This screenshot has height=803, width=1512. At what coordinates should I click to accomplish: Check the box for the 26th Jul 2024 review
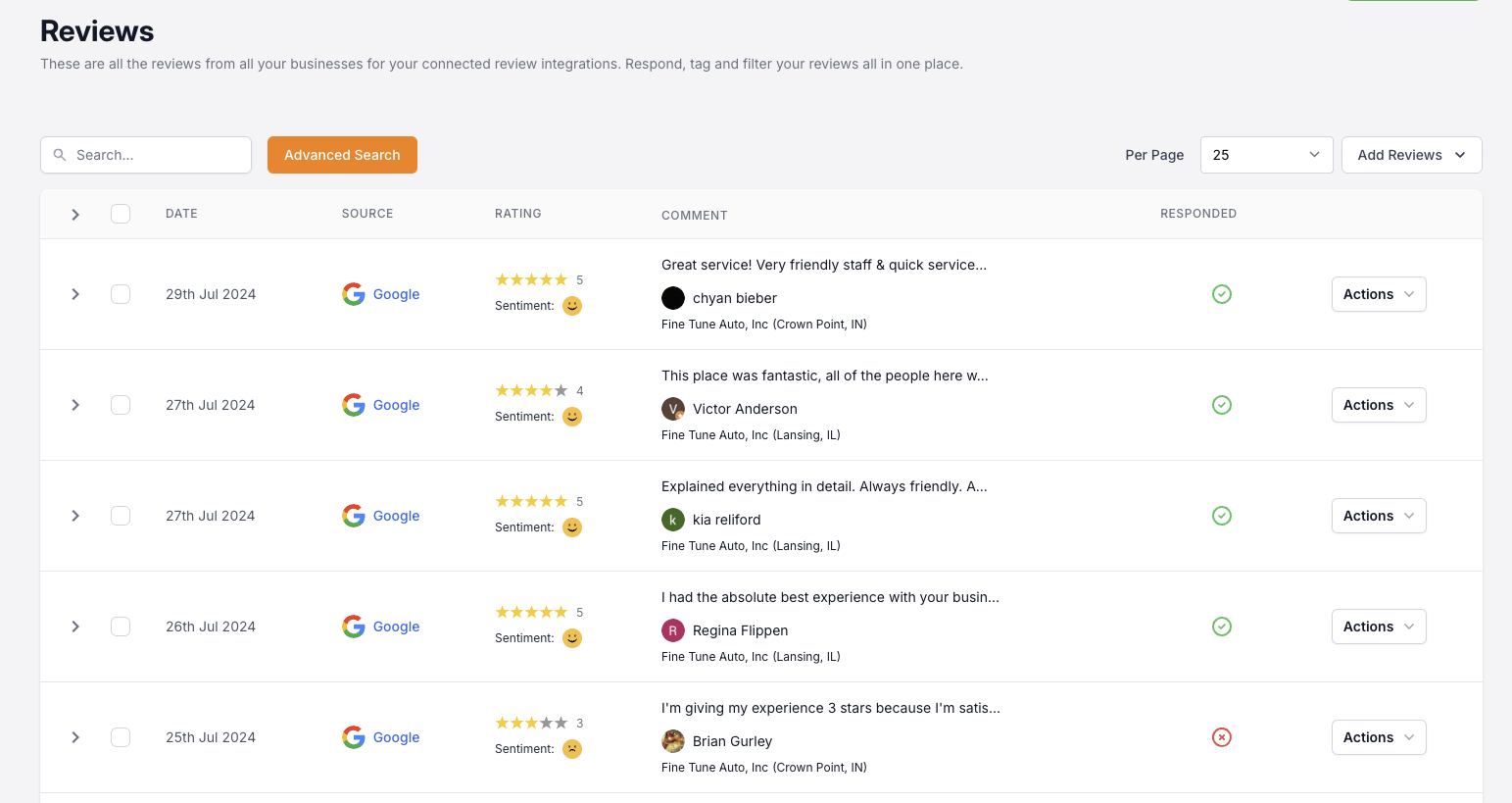point(121,627)
